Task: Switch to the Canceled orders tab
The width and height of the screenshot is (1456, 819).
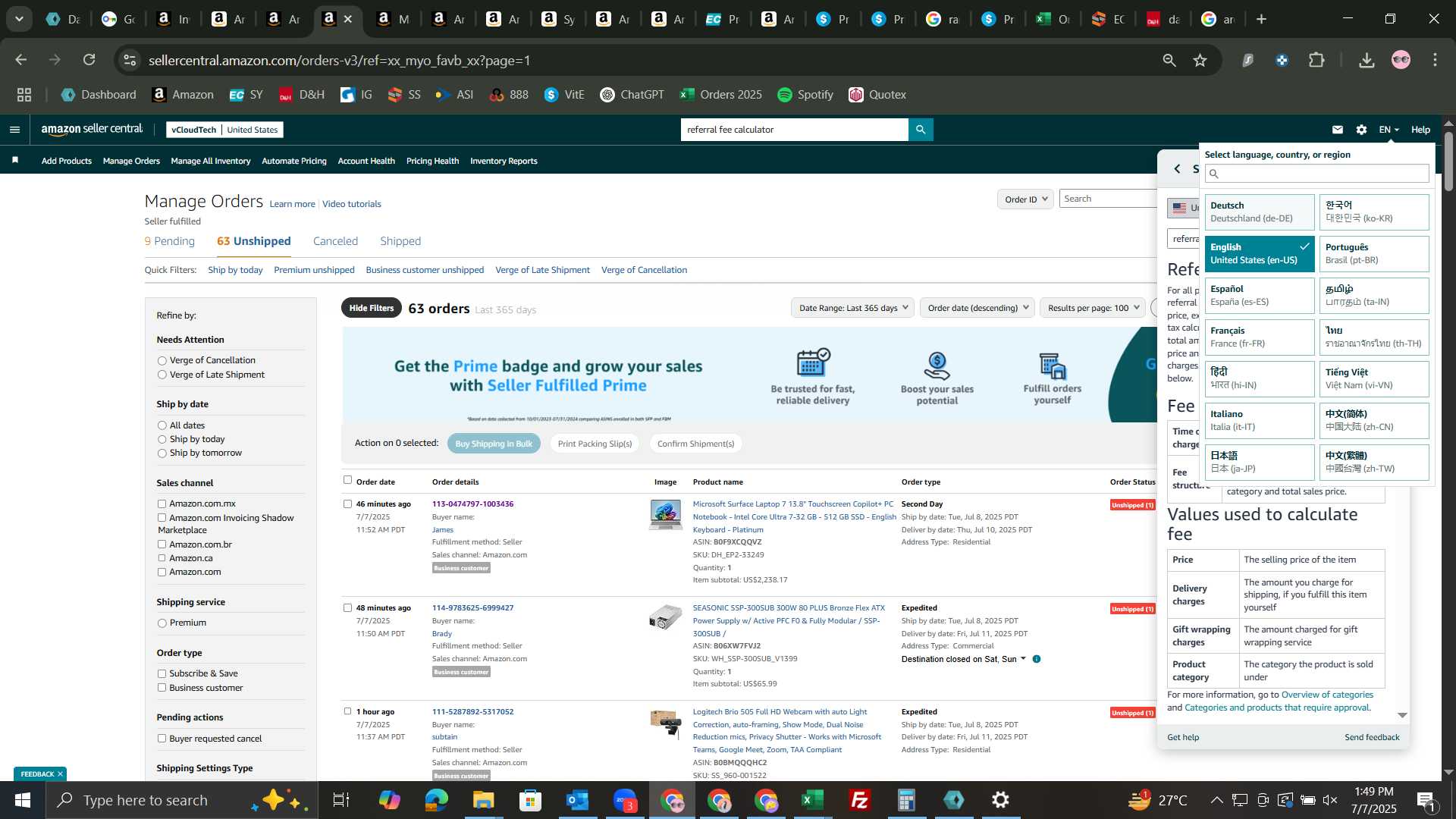Action: pyautogui.click(x=335, y=241)
